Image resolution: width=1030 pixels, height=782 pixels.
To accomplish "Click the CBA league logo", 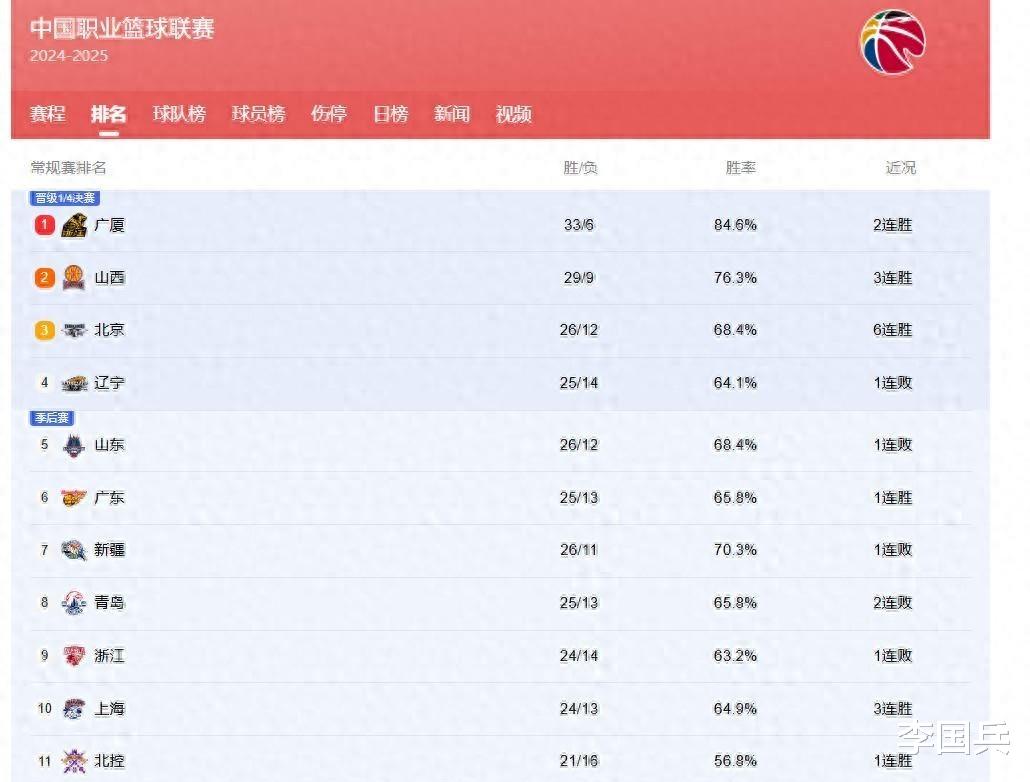I will click(892, 41).
